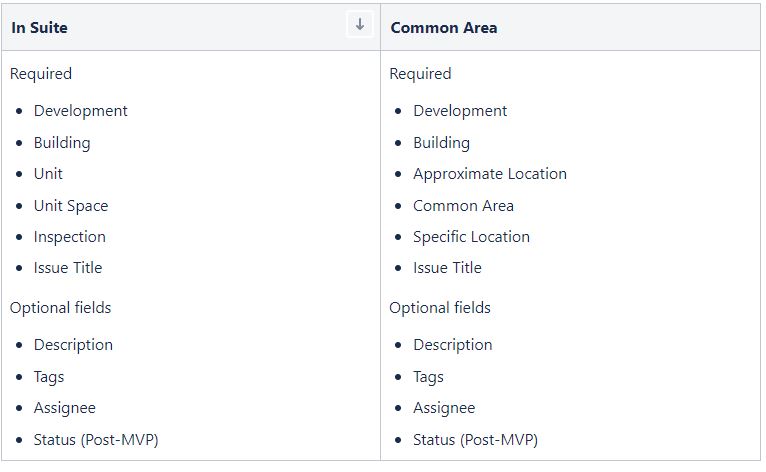Click Status (Post-MVP) in Common Area column

(x=475, y=440)
